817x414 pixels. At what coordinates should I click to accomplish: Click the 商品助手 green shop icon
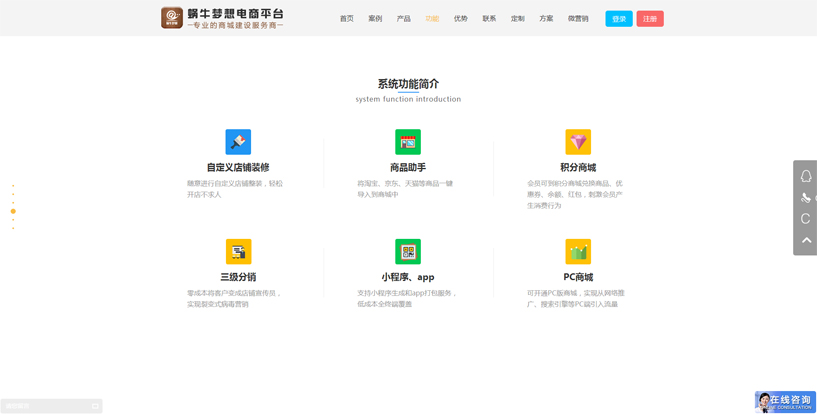408,141
